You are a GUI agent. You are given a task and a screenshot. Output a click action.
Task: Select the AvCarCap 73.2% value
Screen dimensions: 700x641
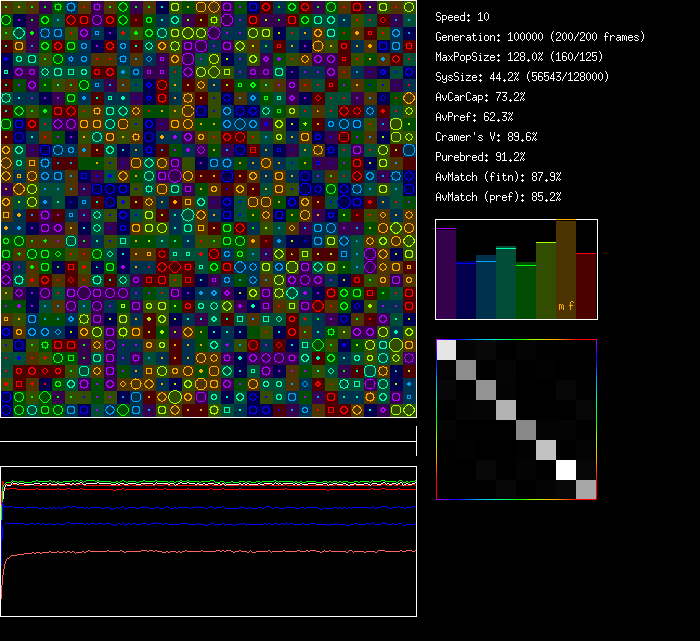coord(480,97)
